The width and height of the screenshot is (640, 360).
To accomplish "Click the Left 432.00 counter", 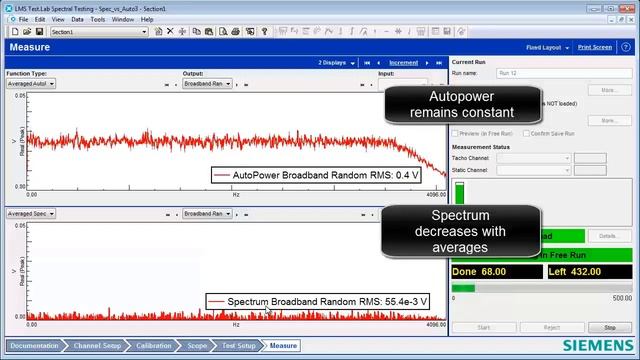I will 590,272.
